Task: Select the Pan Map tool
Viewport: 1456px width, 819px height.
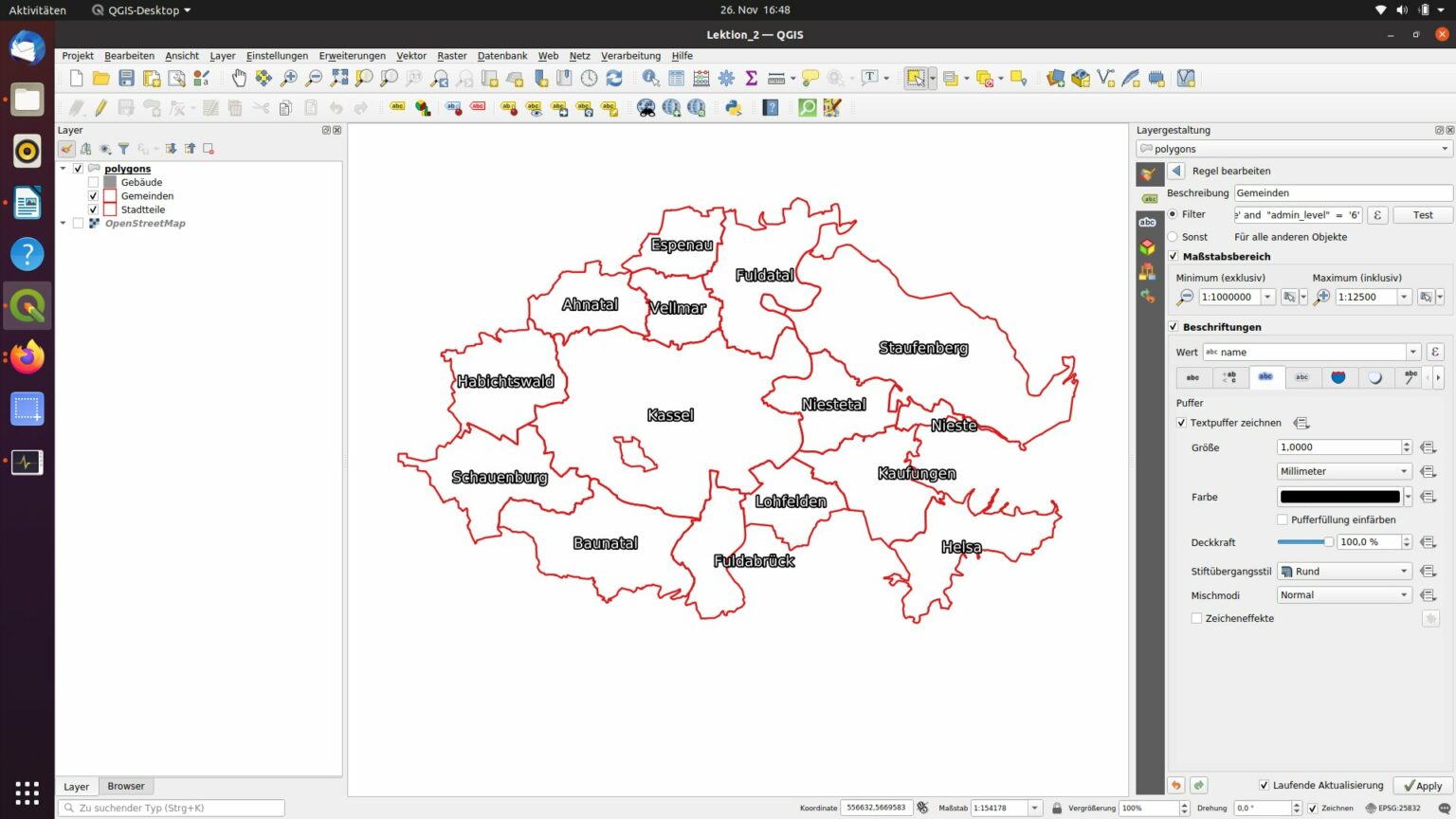Action: click(240, 78)
